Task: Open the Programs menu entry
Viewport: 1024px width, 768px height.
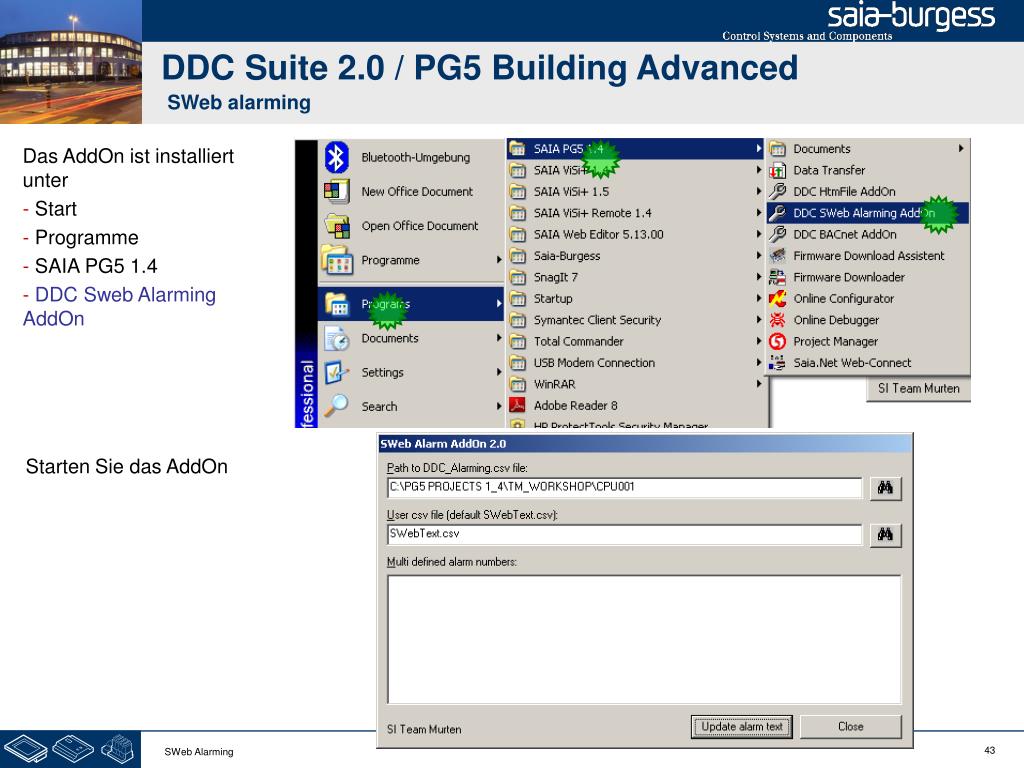Action: 411,304
